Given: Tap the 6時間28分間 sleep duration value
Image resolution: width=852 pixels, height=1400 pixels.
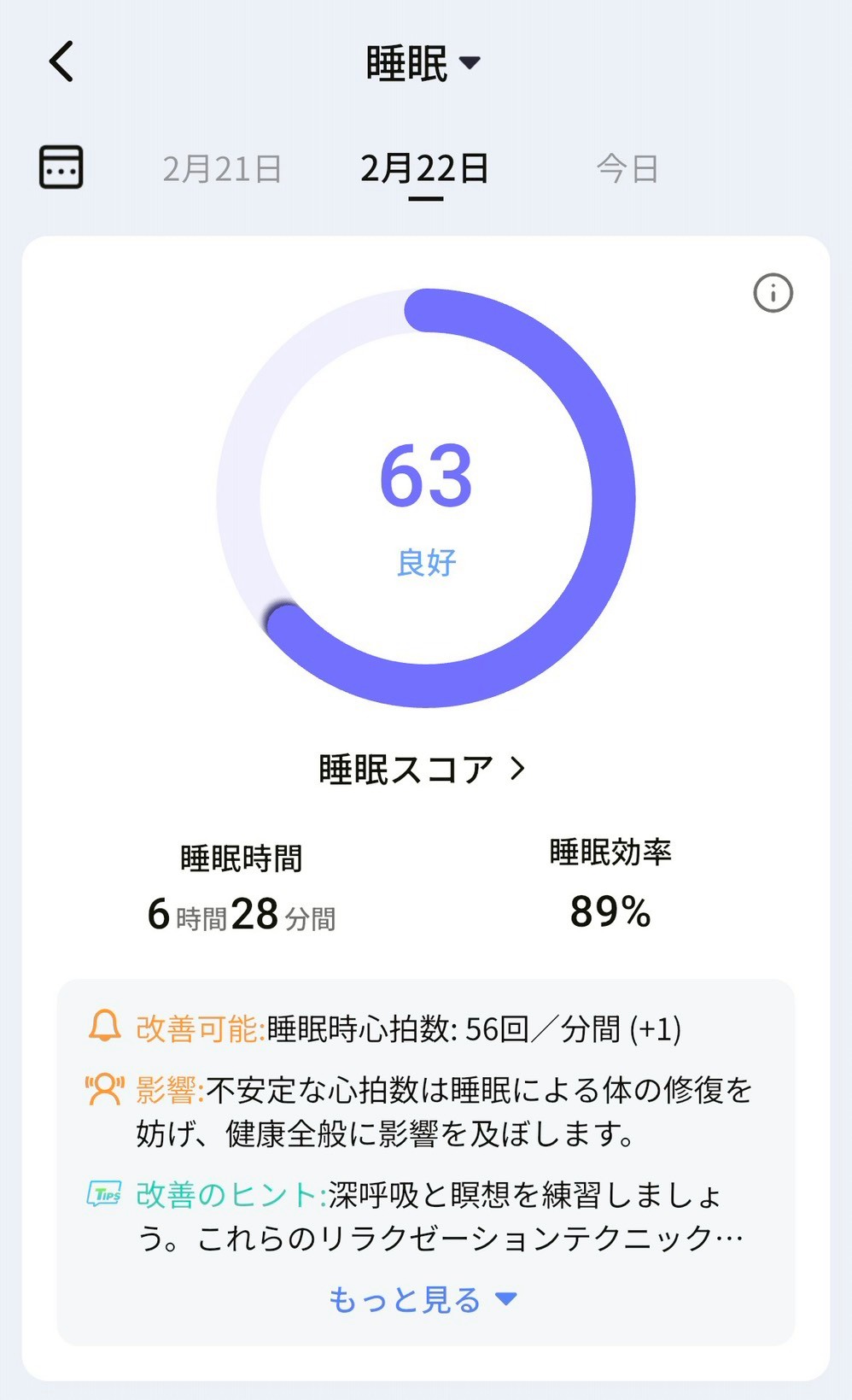Looking at the screenshot, I should pyautogui.click(x=242, y=915).
